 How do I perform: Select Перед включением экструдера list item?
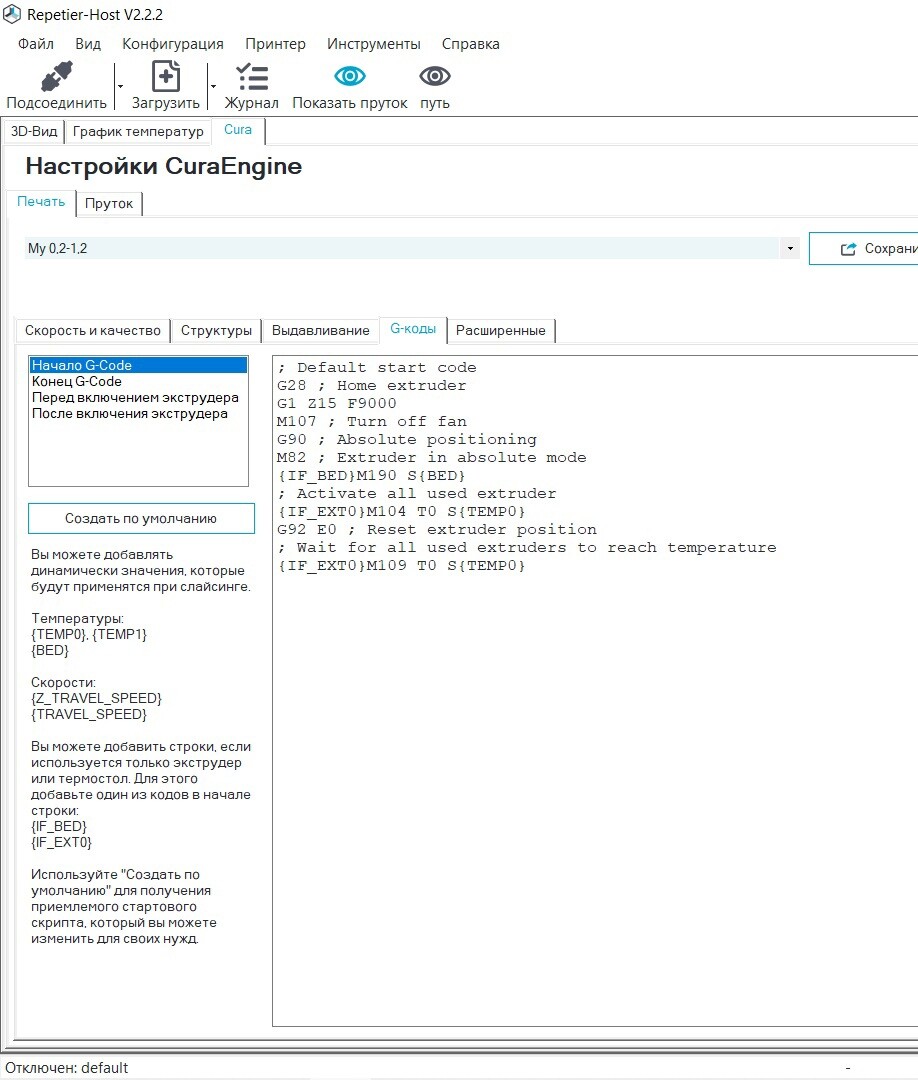click(x=138, y=397)
